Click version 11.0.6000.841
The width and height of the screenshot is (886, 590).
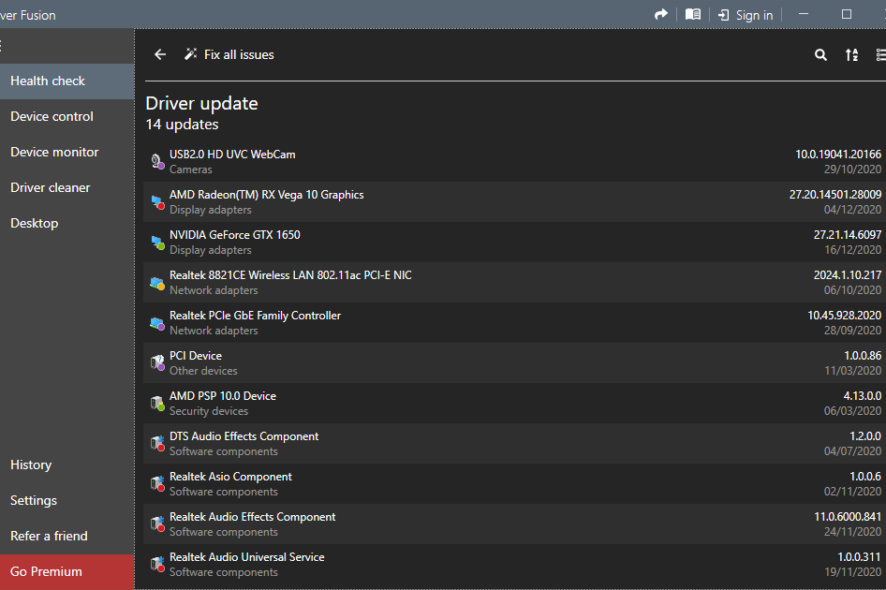tap(847, 517)
